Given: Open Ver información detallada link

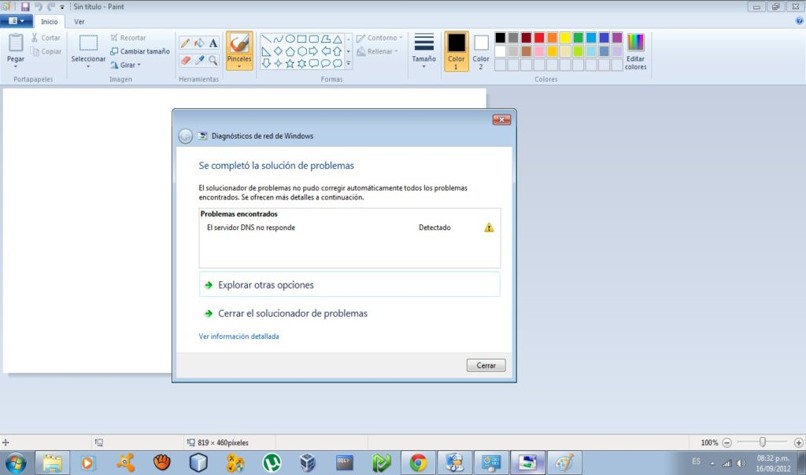Looking at the screenshot, I should coord(239,336).
